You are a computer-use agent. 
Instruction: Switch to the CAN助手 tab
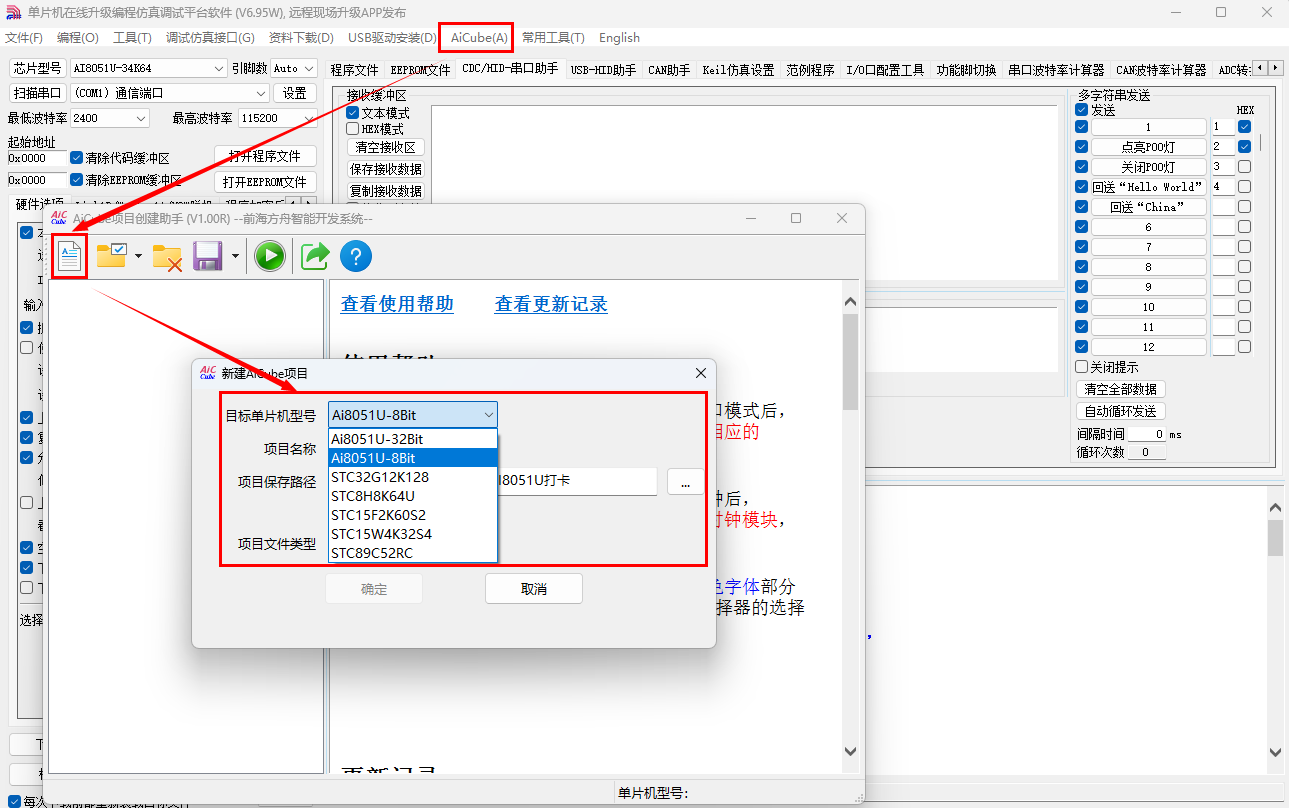tap(670, 70)
